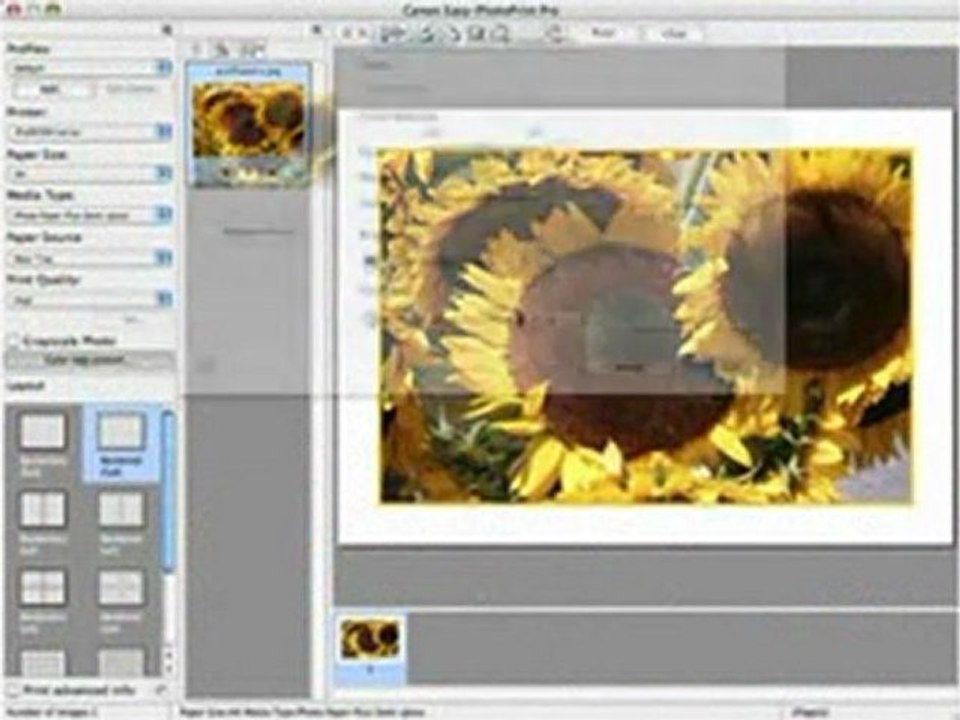Click the sunflower image on the preview page

click(x=645, y=326)
